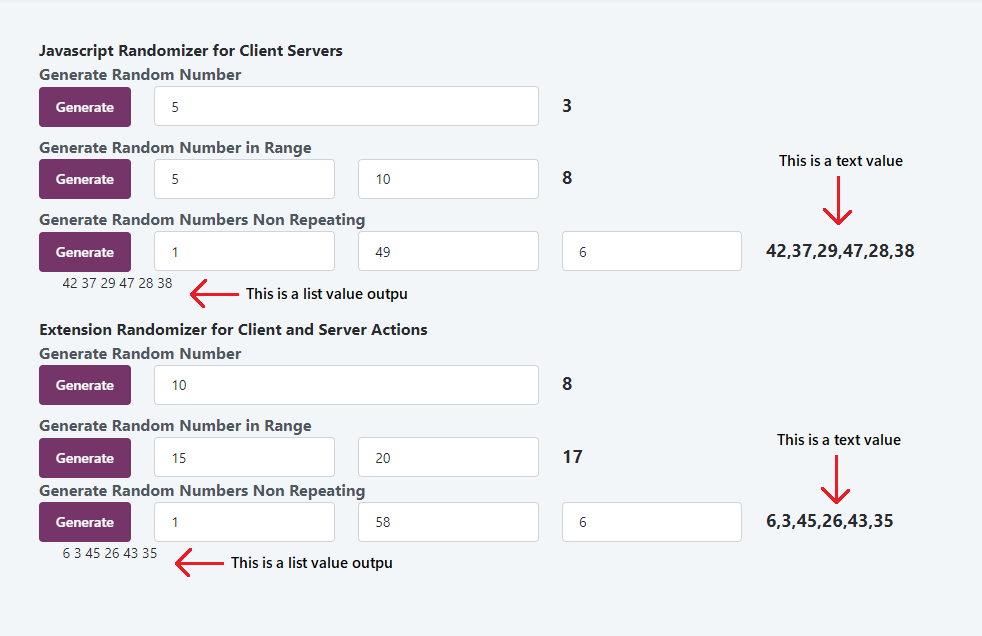Click the result value 17
Image resolution: width=982 pixels, height=636 pixels.
tap(572, 457)
